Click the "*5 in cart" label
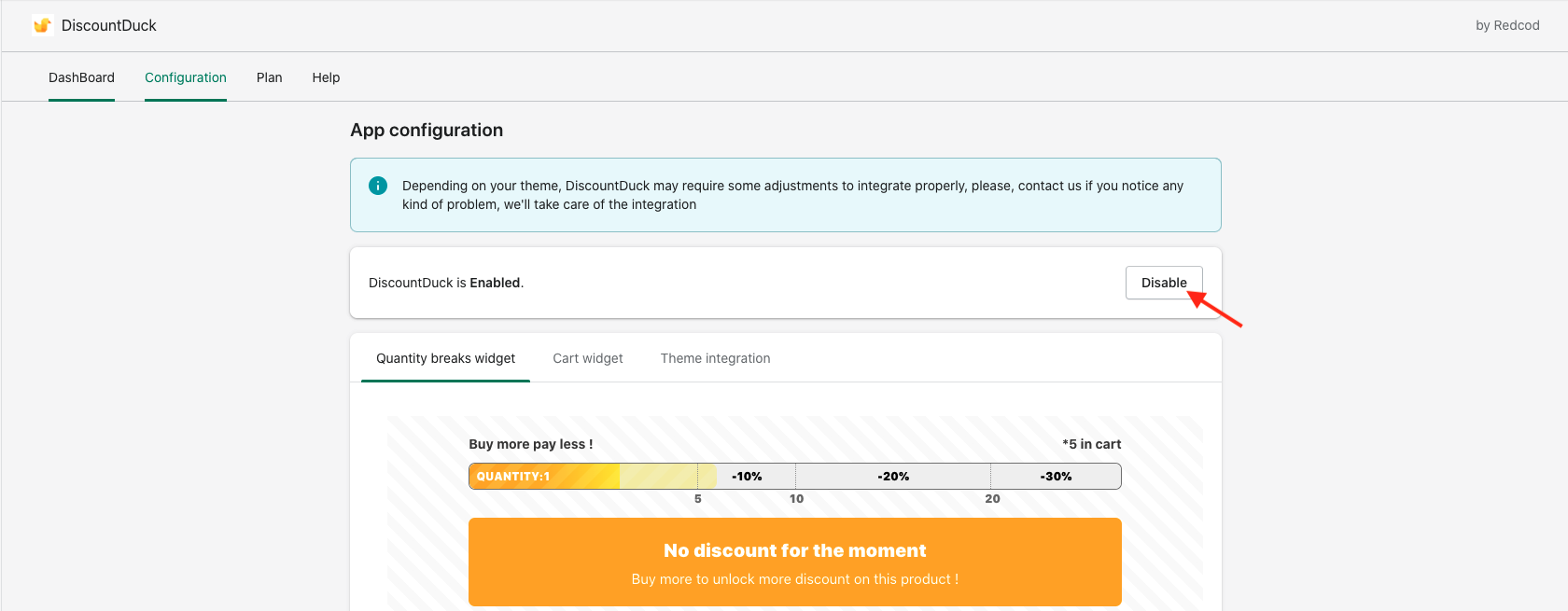Viewport: 1568px width, 611px height. [x=1091, y=444]
